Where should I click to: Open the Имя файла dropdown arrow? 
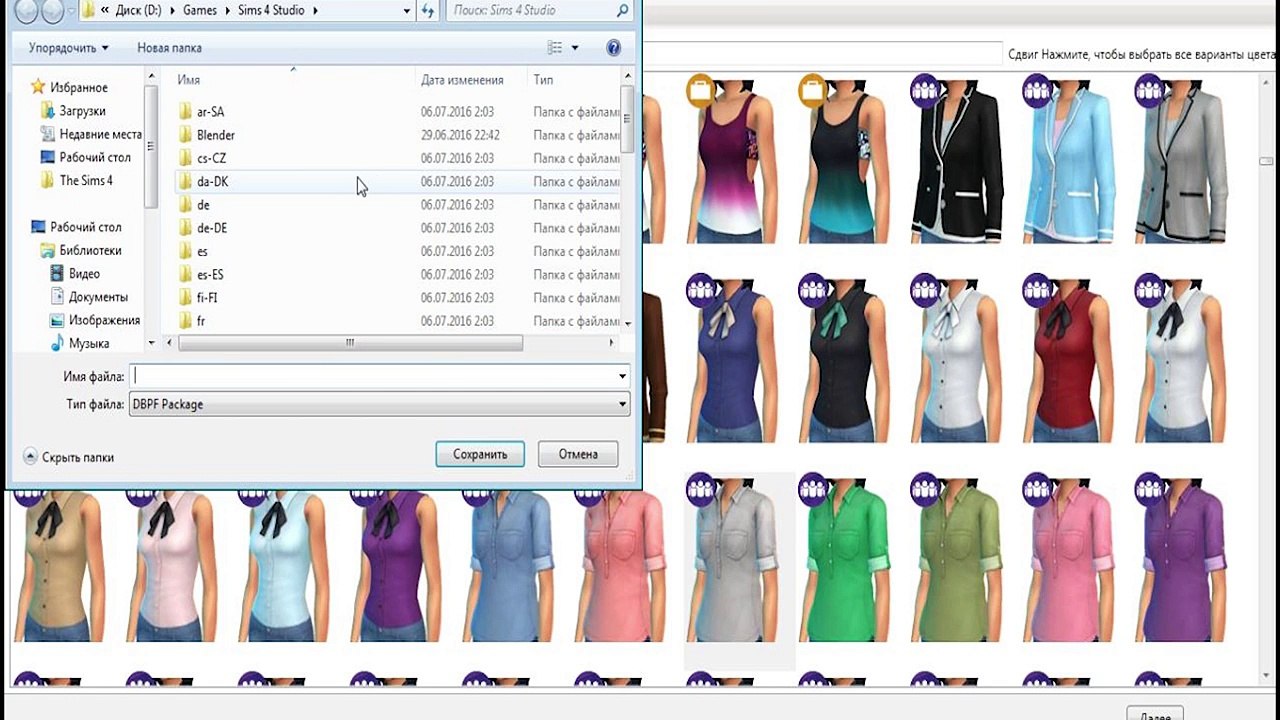(x=622, y=376)
